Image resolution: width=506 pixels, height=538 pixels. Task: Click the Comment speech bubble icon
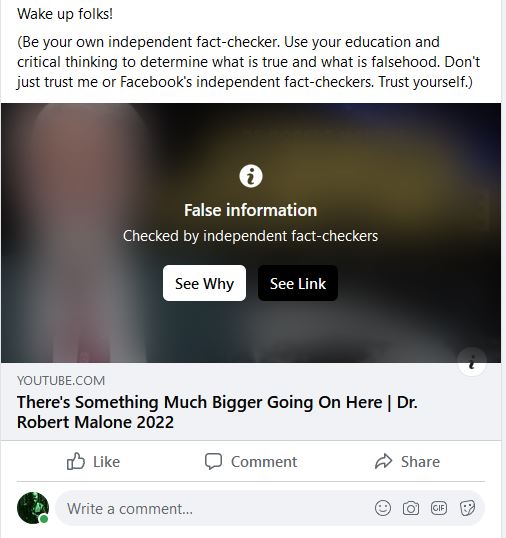point(213,461)
